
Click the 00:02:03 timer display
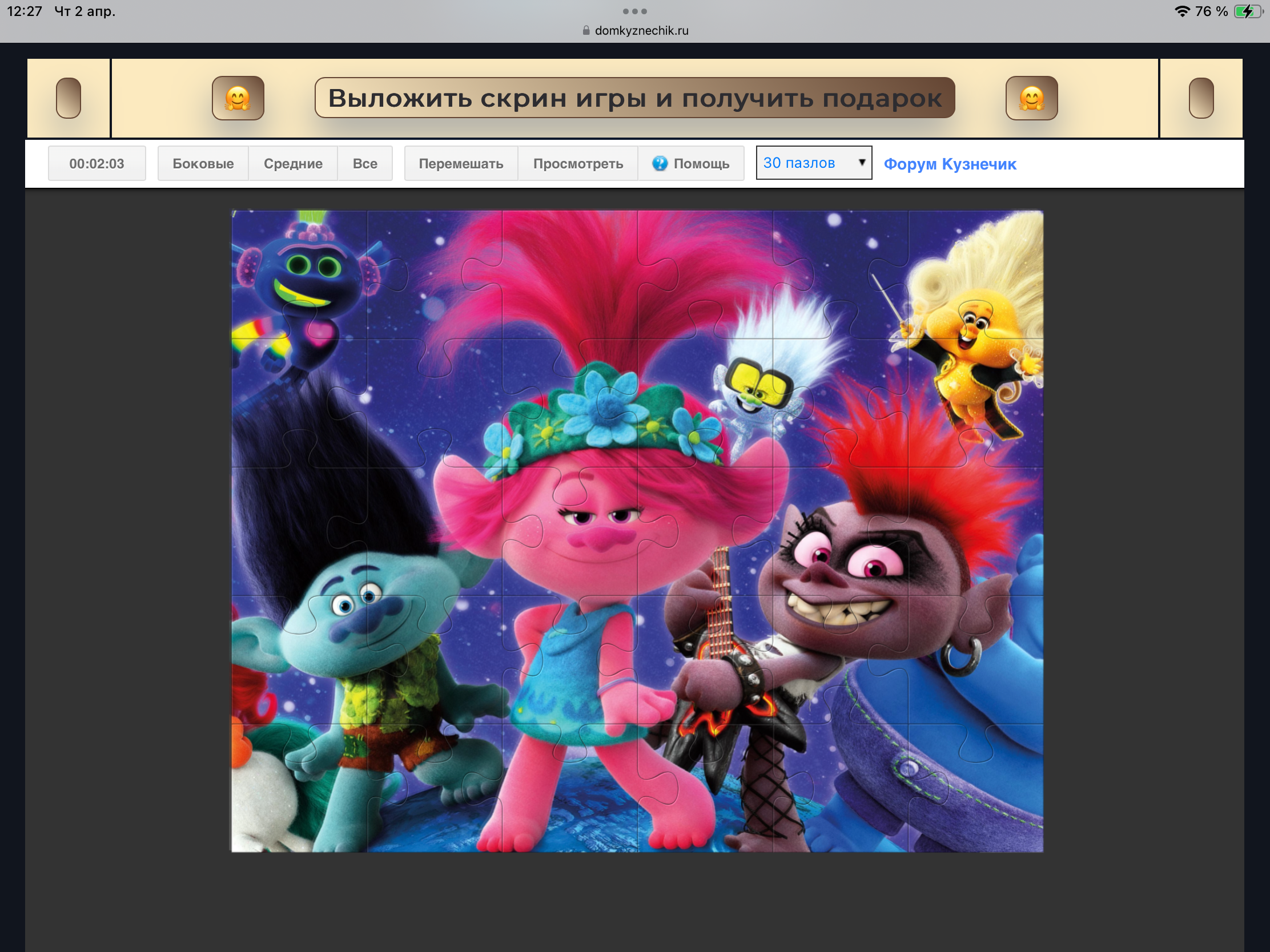coord(97,164)
